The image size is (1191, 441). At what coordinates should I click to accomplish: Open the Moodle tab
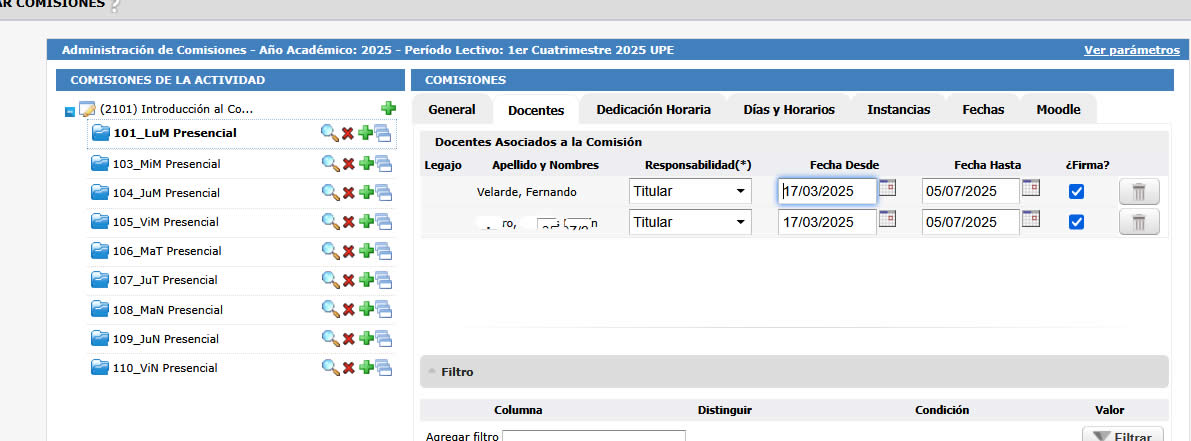(1058, 109)
